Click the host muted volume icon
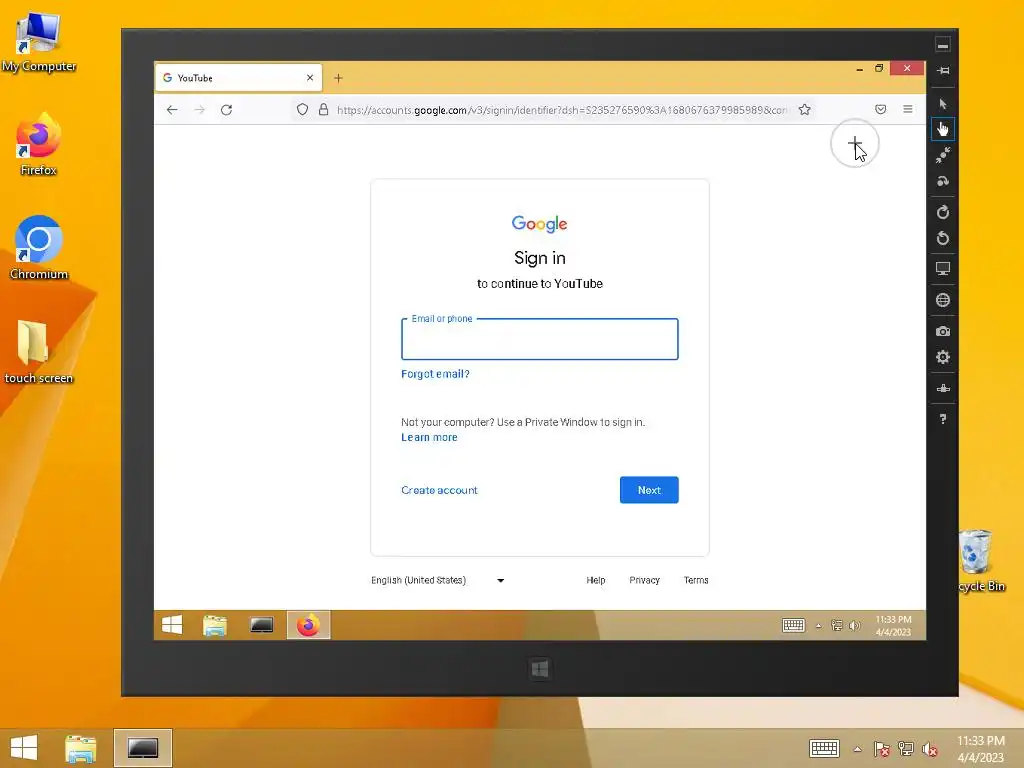Image resolution: width=1024 pixels, height=768 pixels. (929, 748)
